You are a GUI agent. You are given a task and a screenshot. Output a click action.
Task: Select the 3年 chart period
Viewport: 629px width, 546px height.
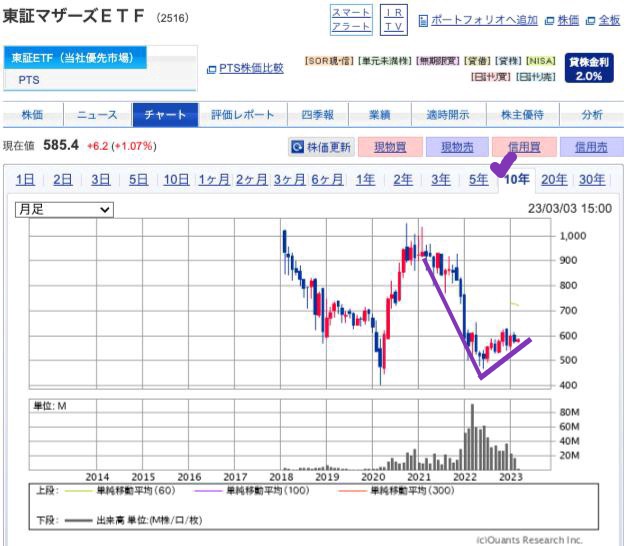pyautogui.click(x=441, y=180)
